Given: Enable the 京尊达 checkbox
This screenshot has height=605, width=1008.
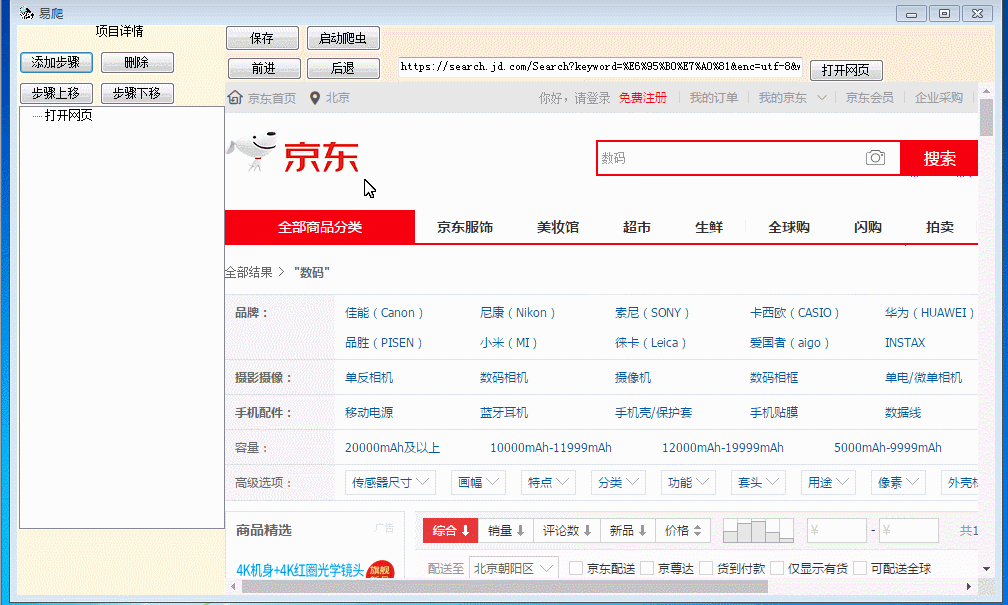Looking at the screenshot, I should coord(647,568).
